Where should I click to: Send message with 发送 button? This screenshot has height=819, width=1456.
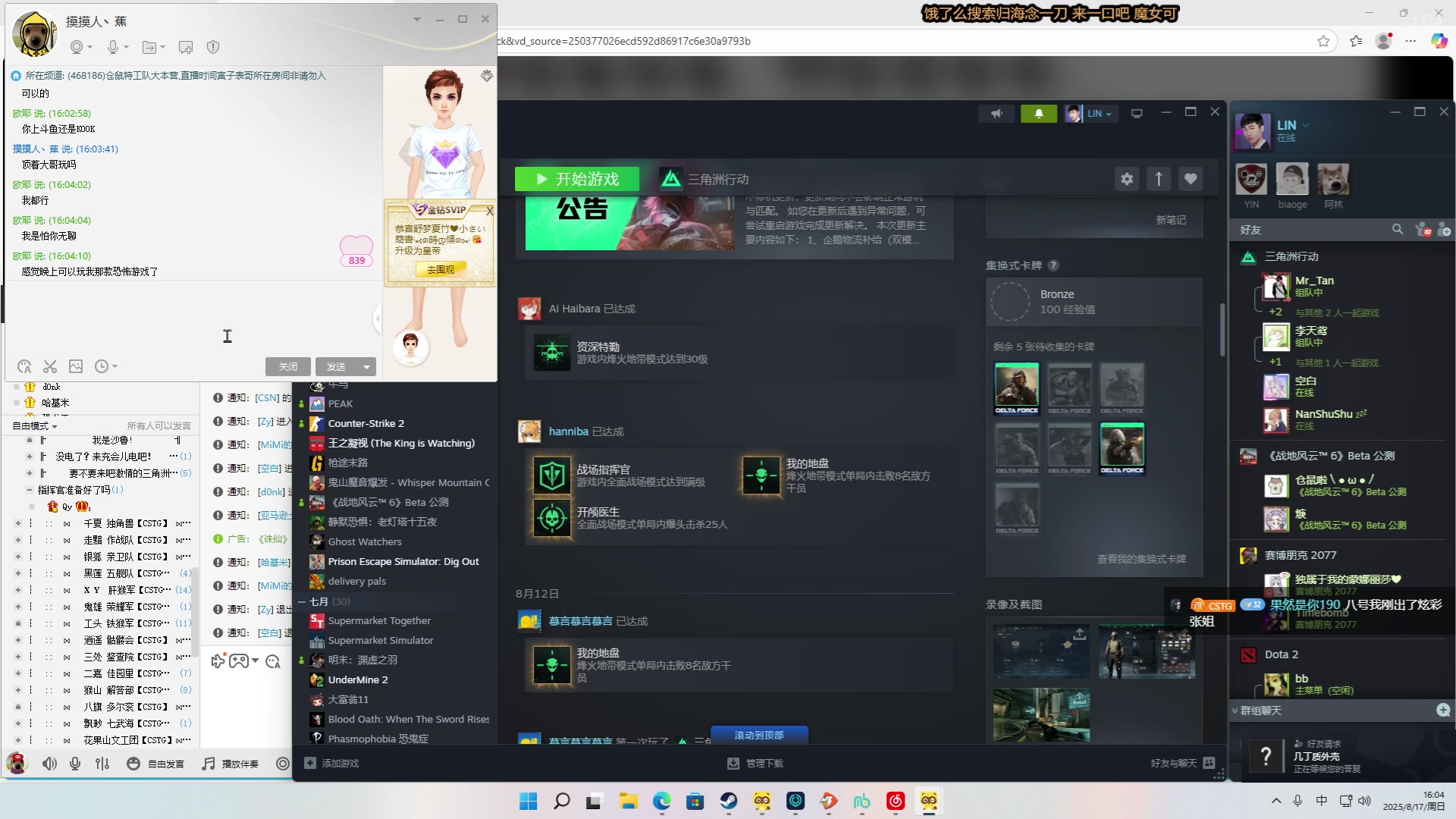point(336,367)
